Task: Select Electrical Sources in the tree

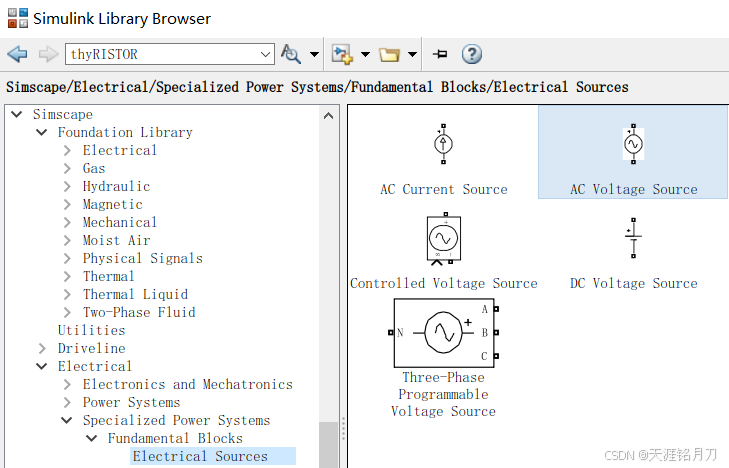Action: coord(200,456)
